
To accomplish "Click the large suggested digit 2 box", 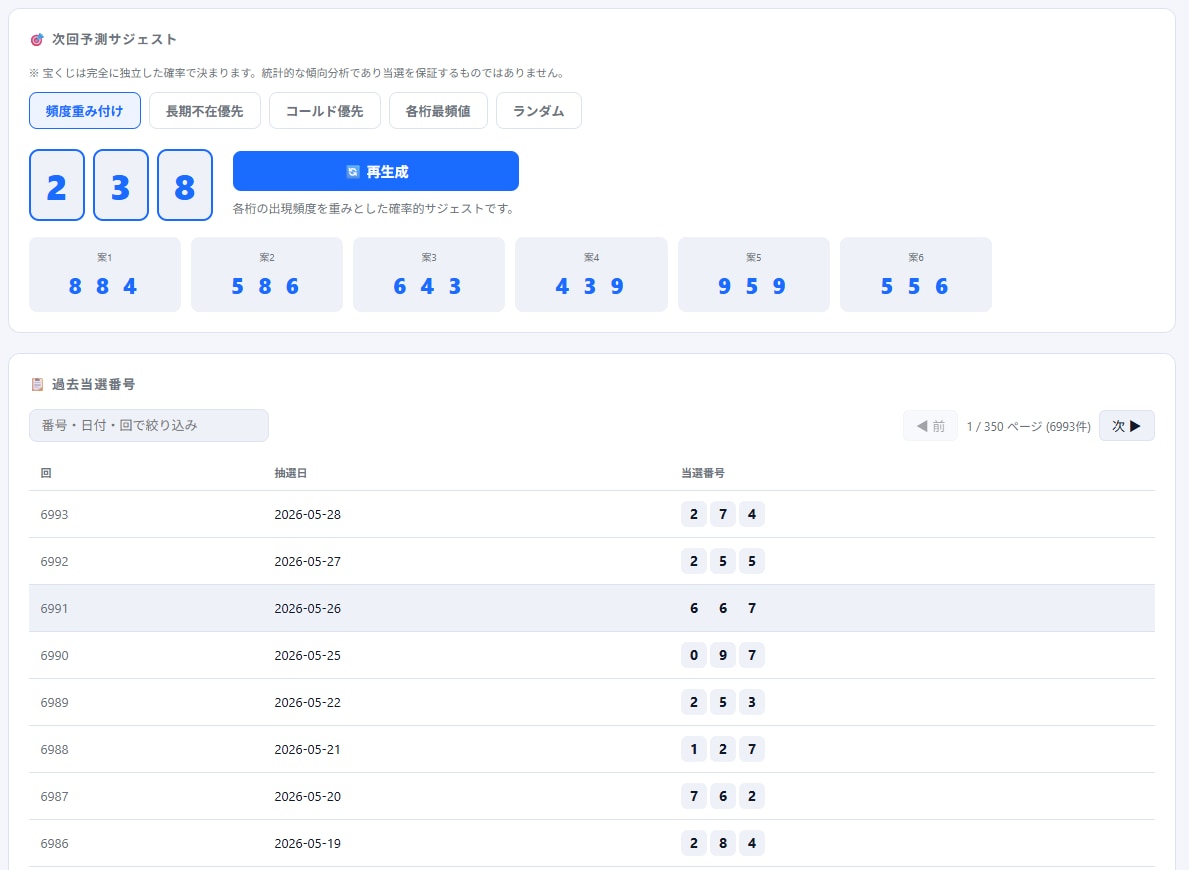I will pyautogui.click(x=57, y=185).
